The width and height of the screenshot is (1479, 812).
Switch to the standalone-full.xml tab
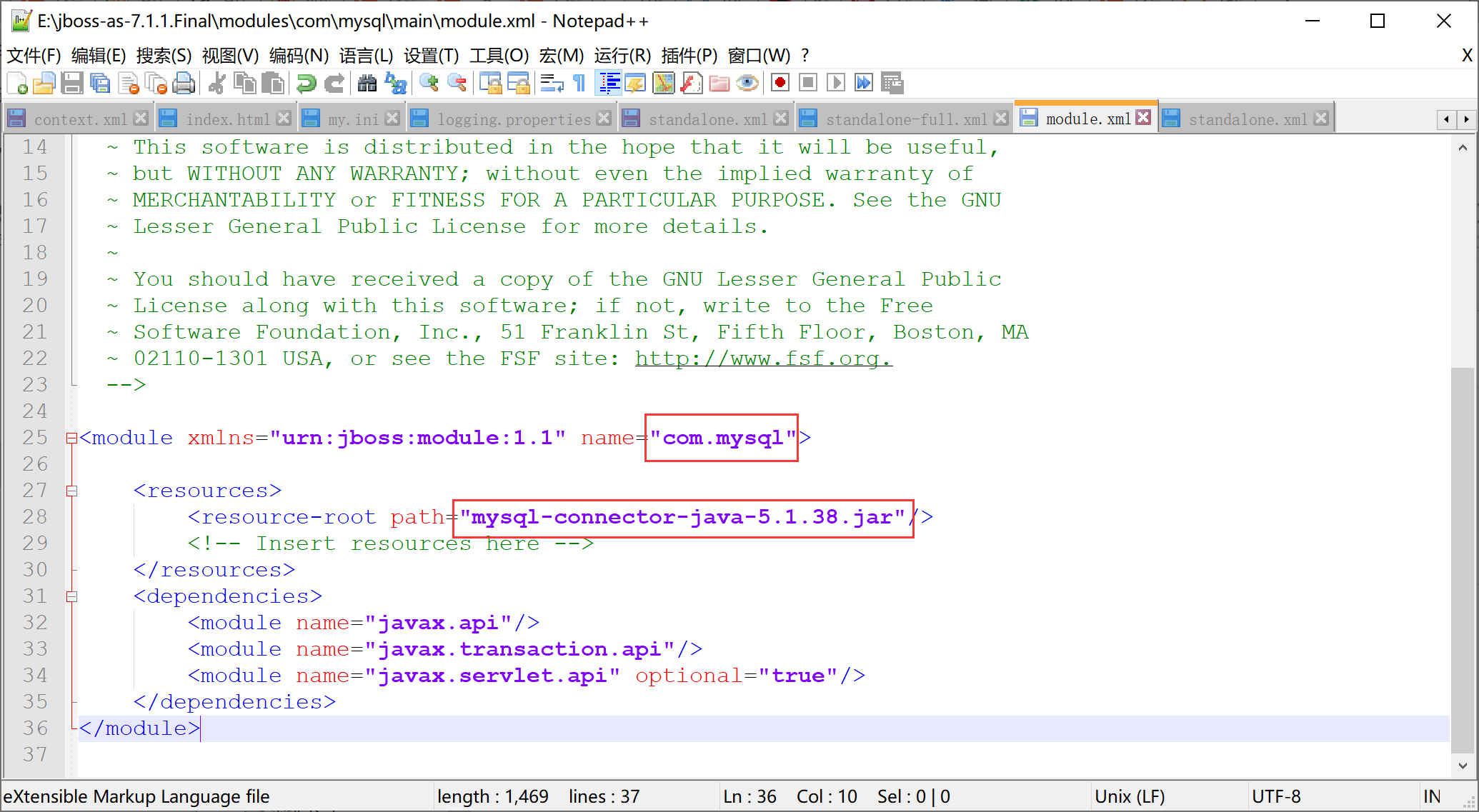905,119
